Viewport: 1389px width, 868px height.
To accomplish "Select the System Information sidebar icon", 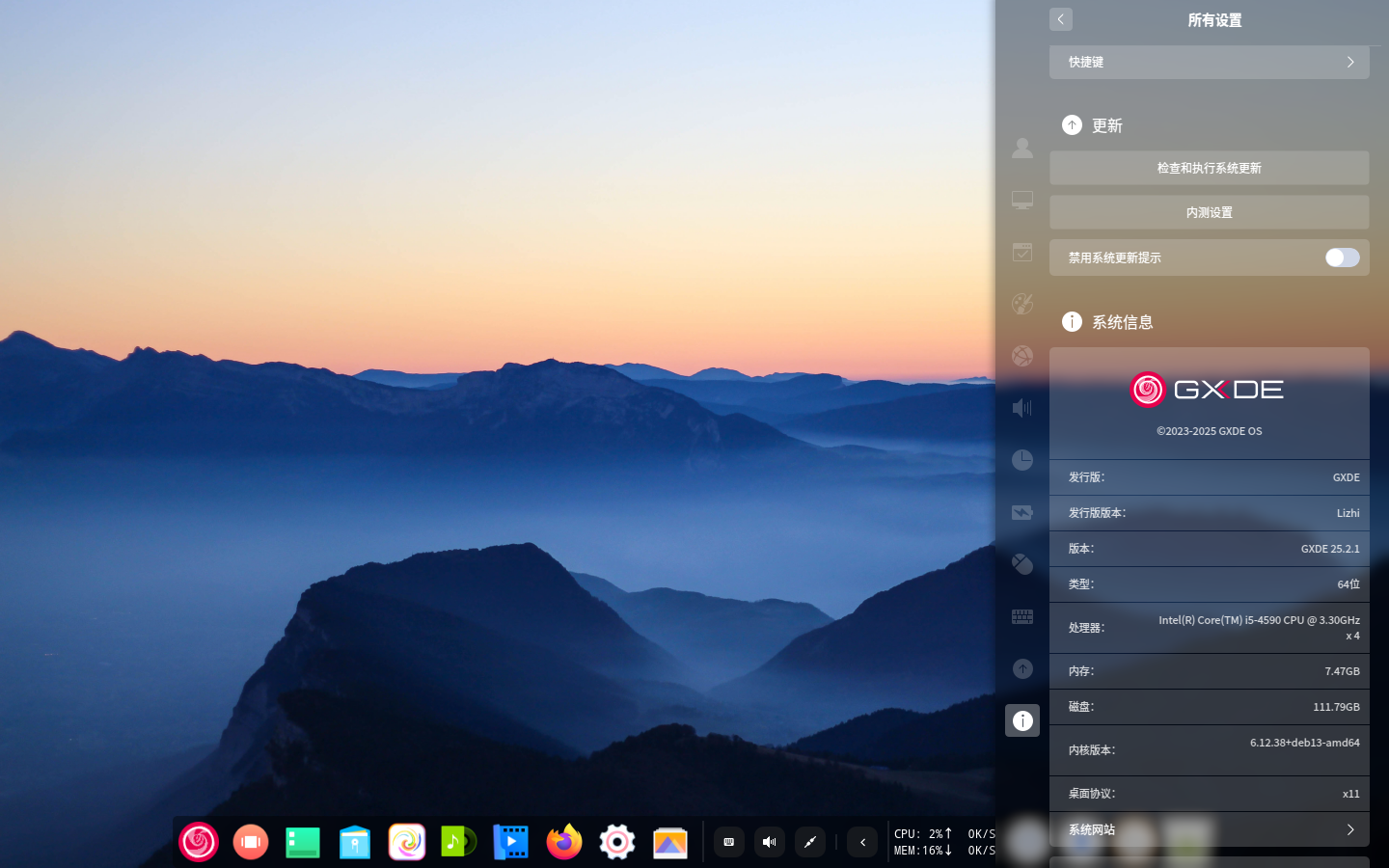I will click(x=1022, y=720).
